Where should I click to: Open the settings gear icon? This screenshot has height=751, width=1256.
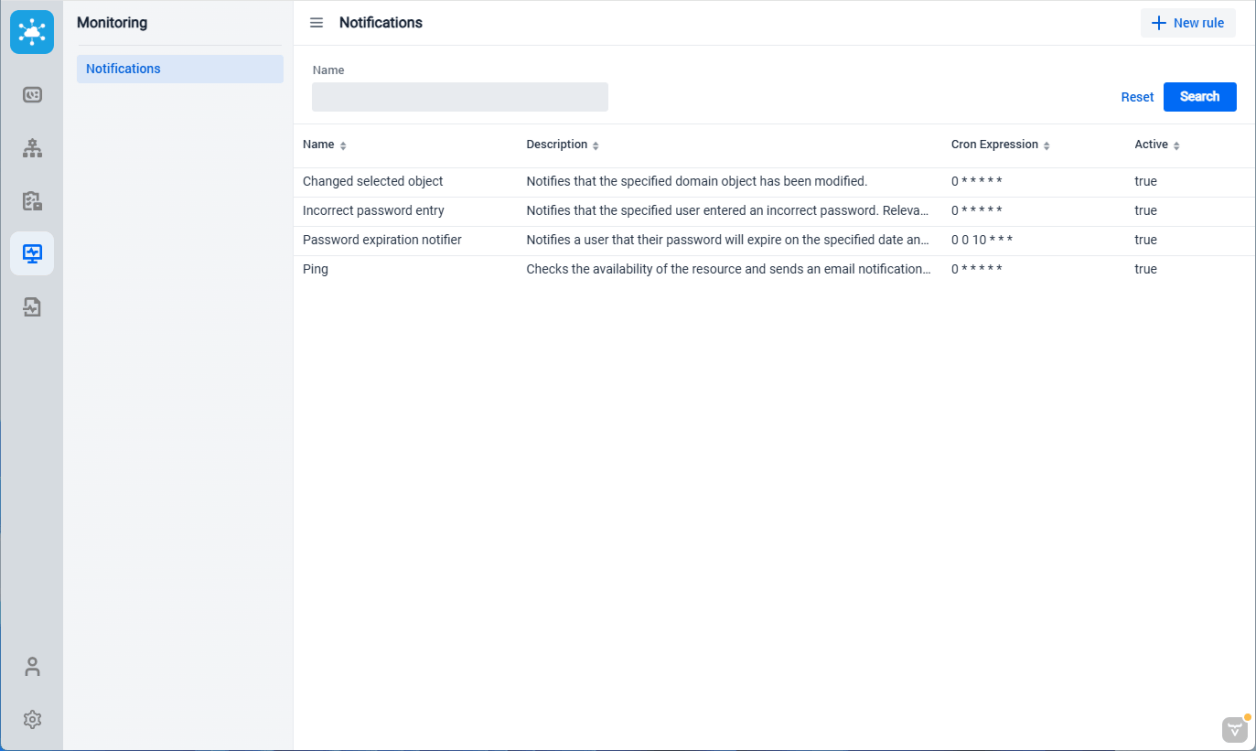click(x=32, y=719)
